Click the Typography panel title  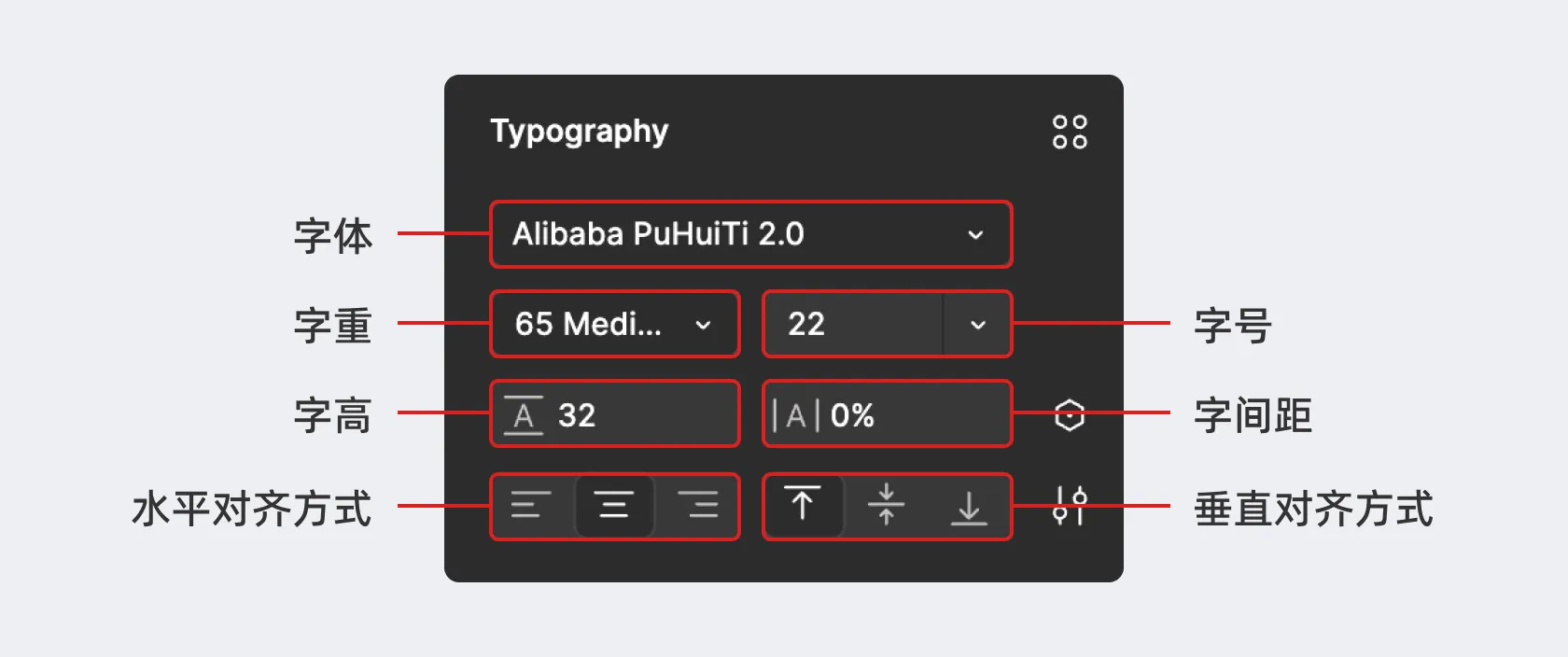pyautogui.click(x=580, y=132)
